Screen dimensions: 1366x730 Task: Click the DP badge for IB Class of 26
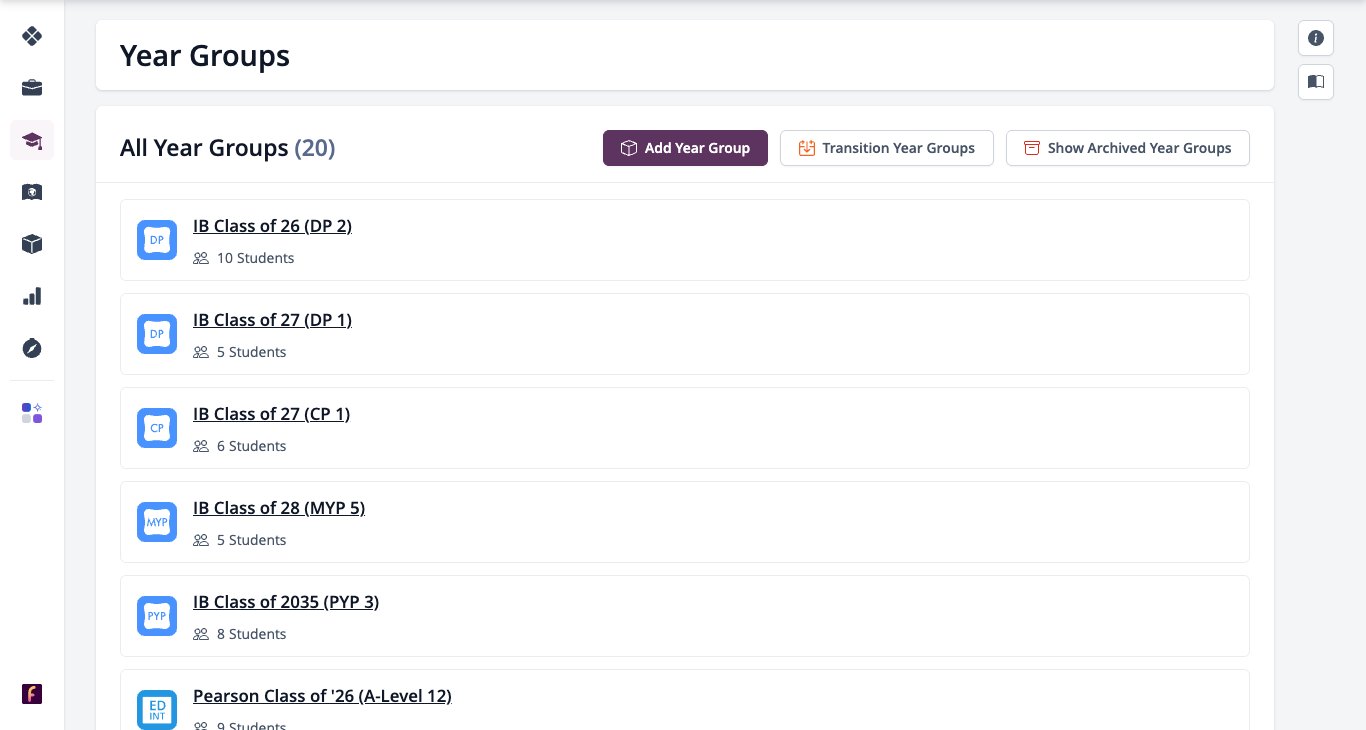tap(157, 240)
